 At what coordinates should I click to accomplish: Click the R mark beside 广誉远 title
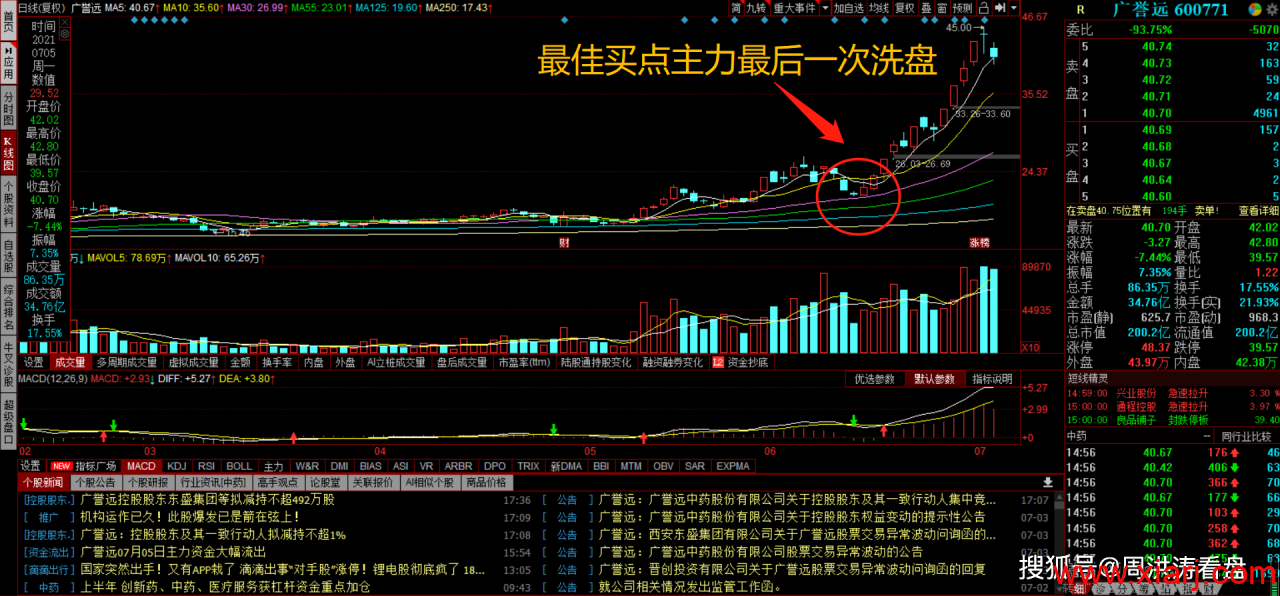[1079, 9]
